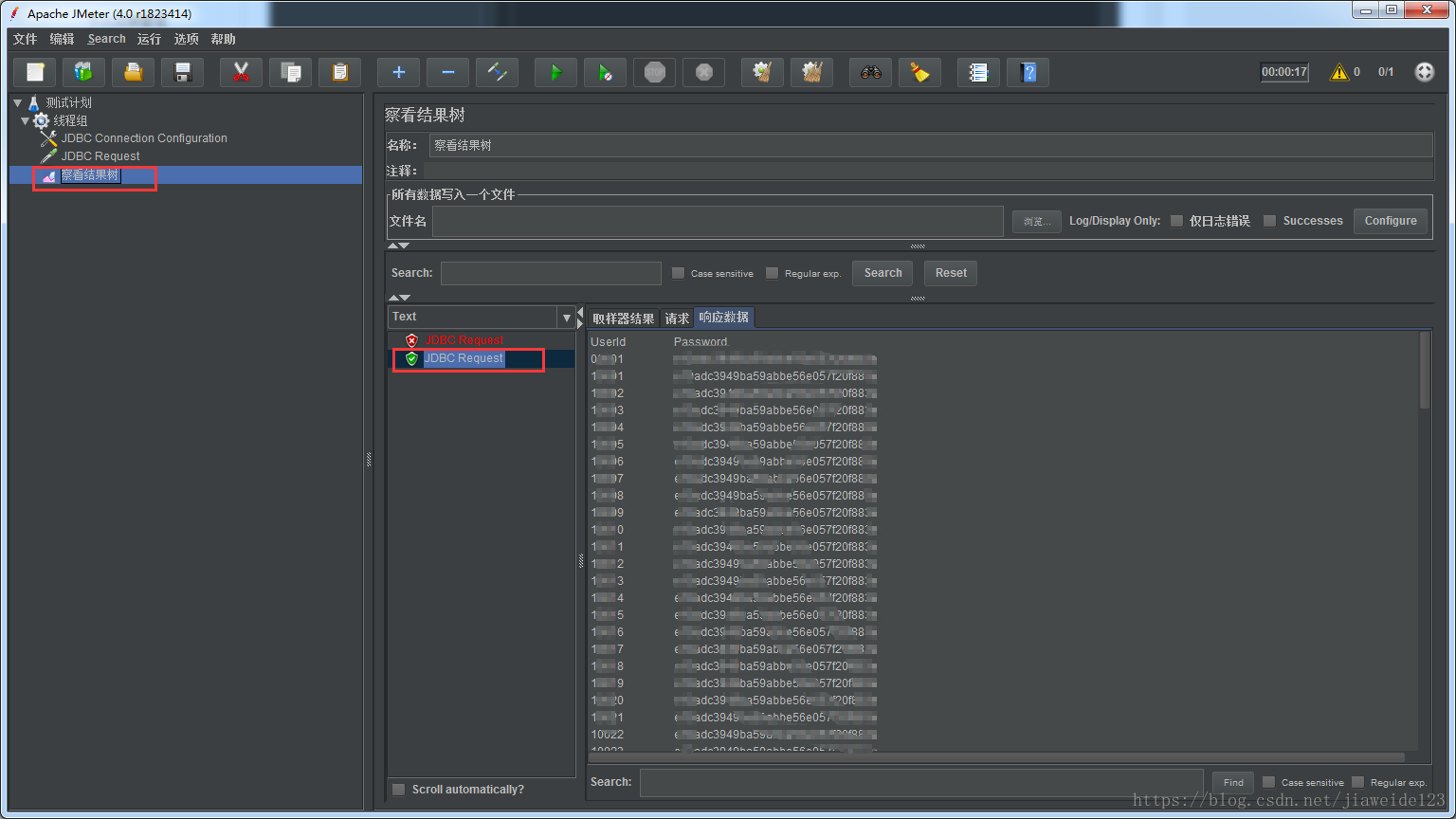The height and width of the screenshot is (819, 1456).
Task: Switch to 请求 tab
Action: point(677,318)
